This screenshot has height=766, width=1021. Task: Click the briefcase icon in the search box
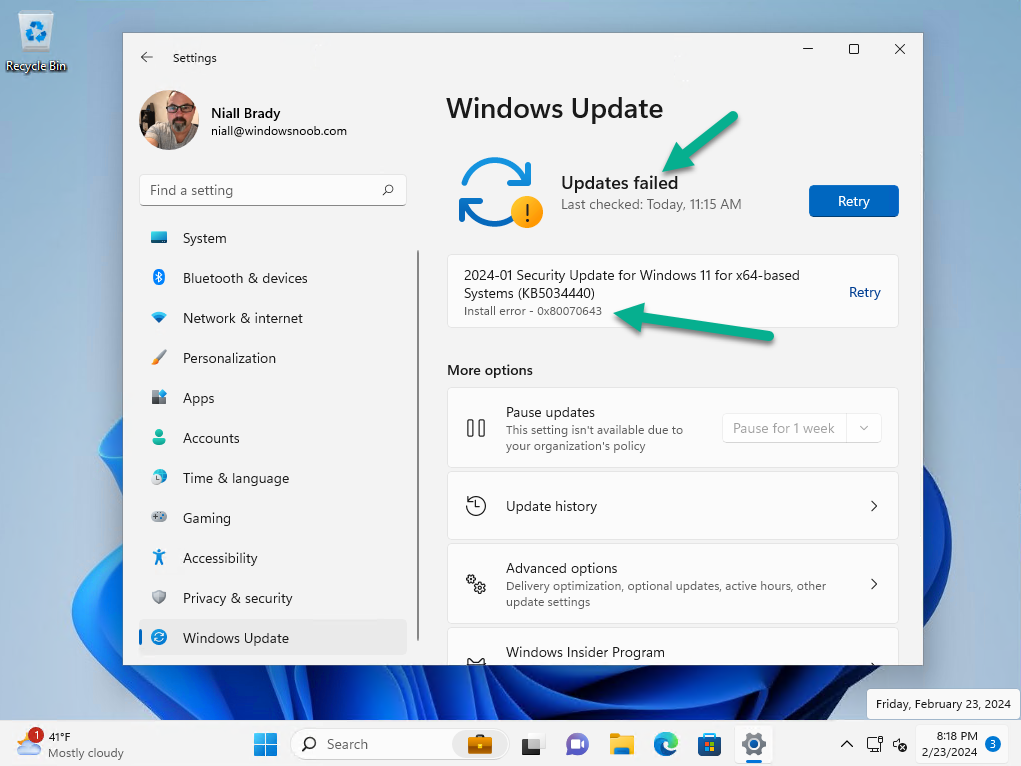tap(480, 744)
